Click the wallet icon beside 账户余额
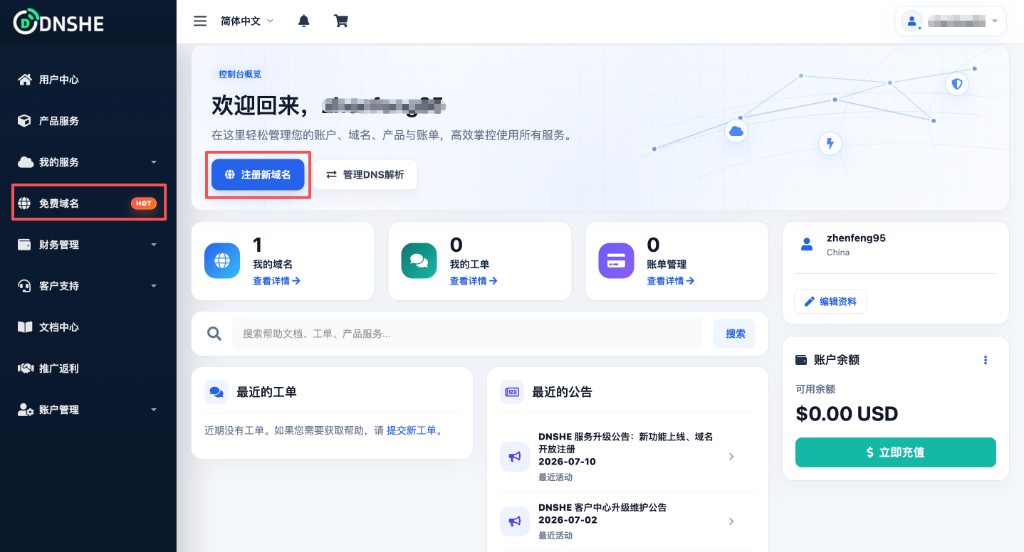 click(801, 360)
